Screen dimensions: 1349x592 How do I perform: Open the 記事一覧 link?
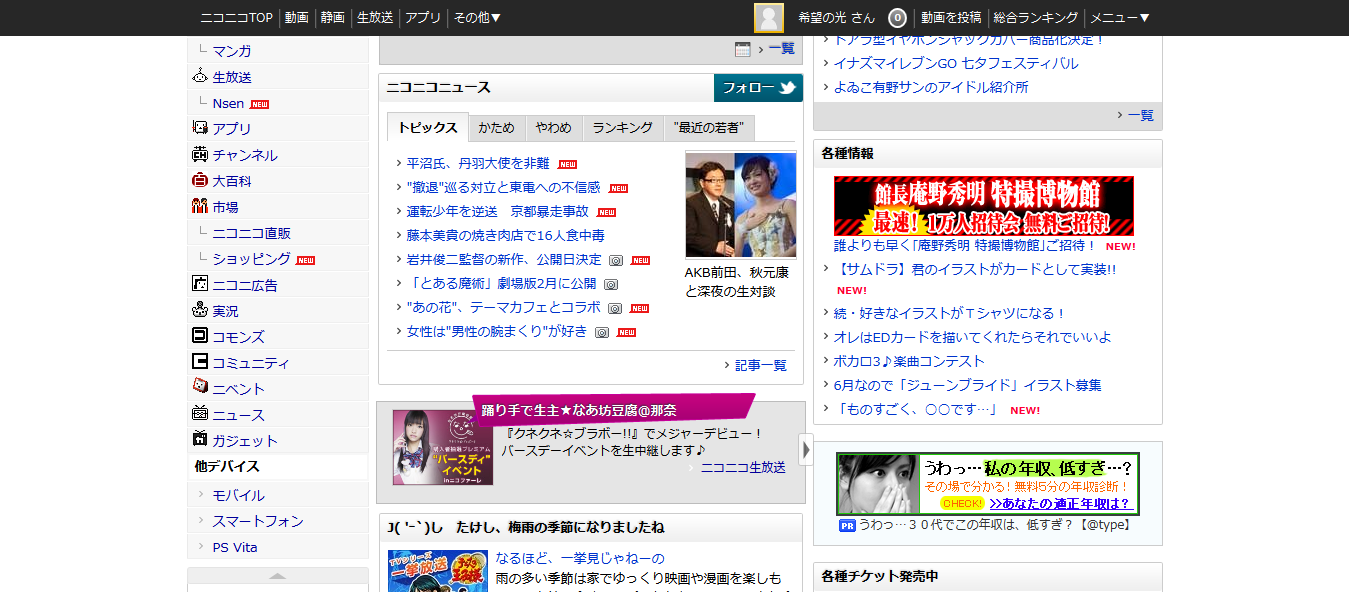coord(761,365)
